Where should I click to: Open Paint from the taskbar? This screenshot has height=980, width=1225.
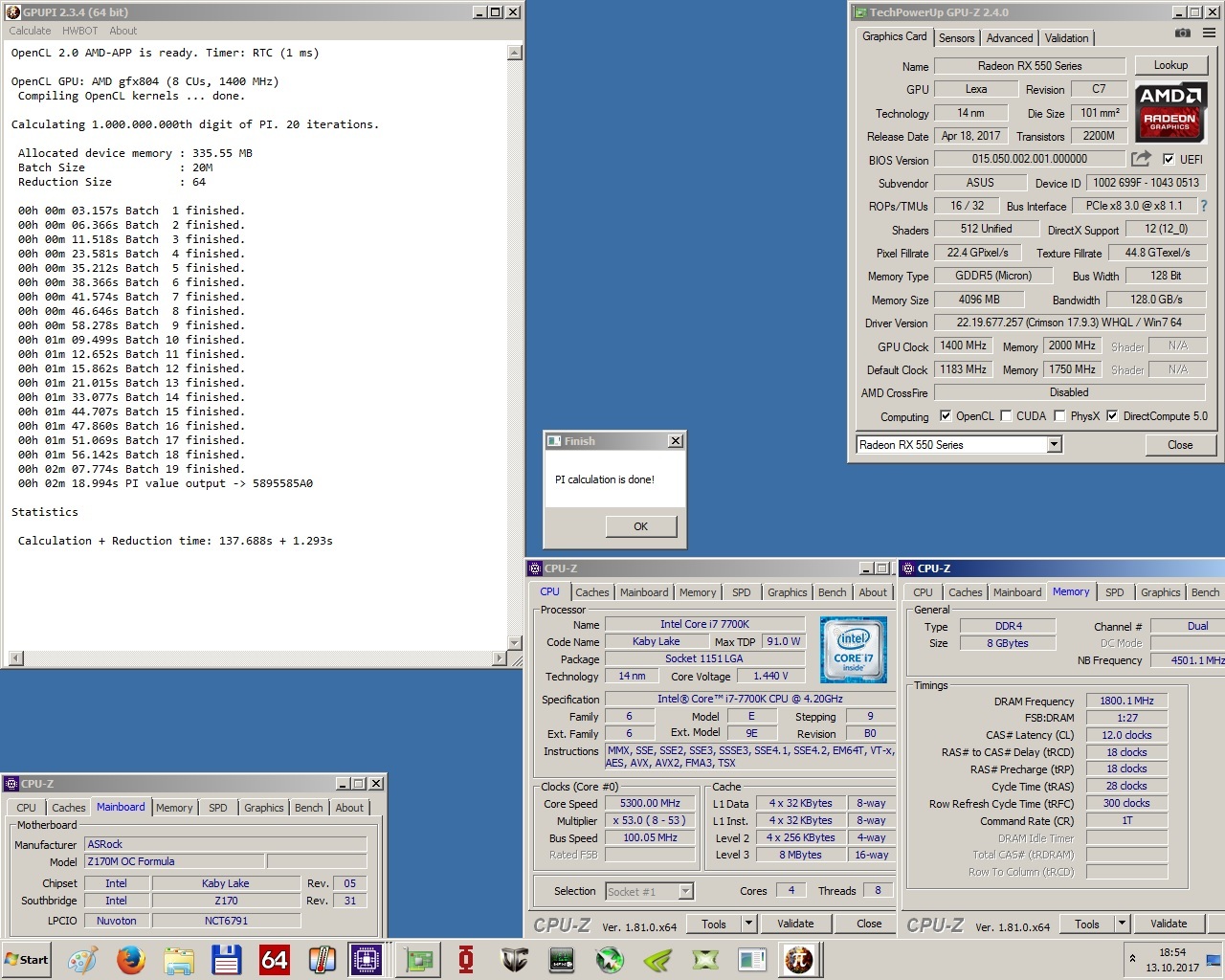point(82,959)
